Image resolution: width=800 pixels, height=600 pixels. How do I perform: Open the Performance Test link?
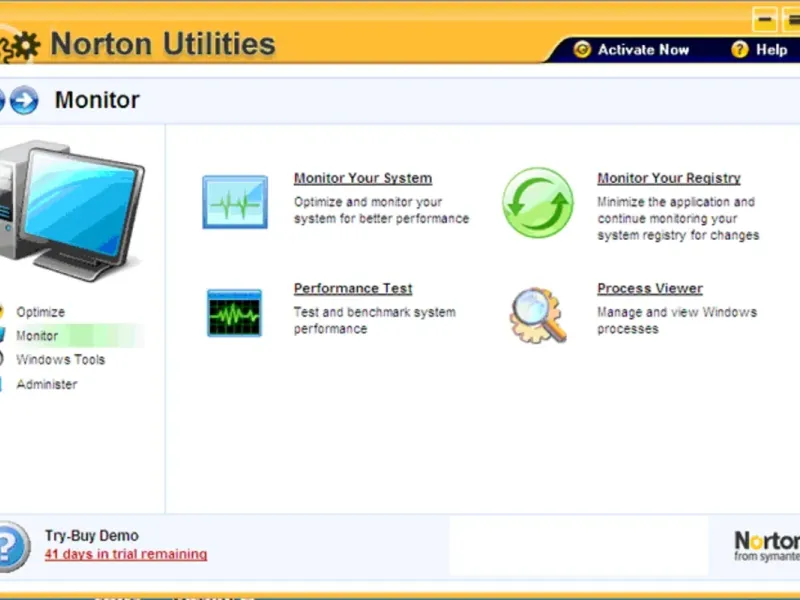353,288
